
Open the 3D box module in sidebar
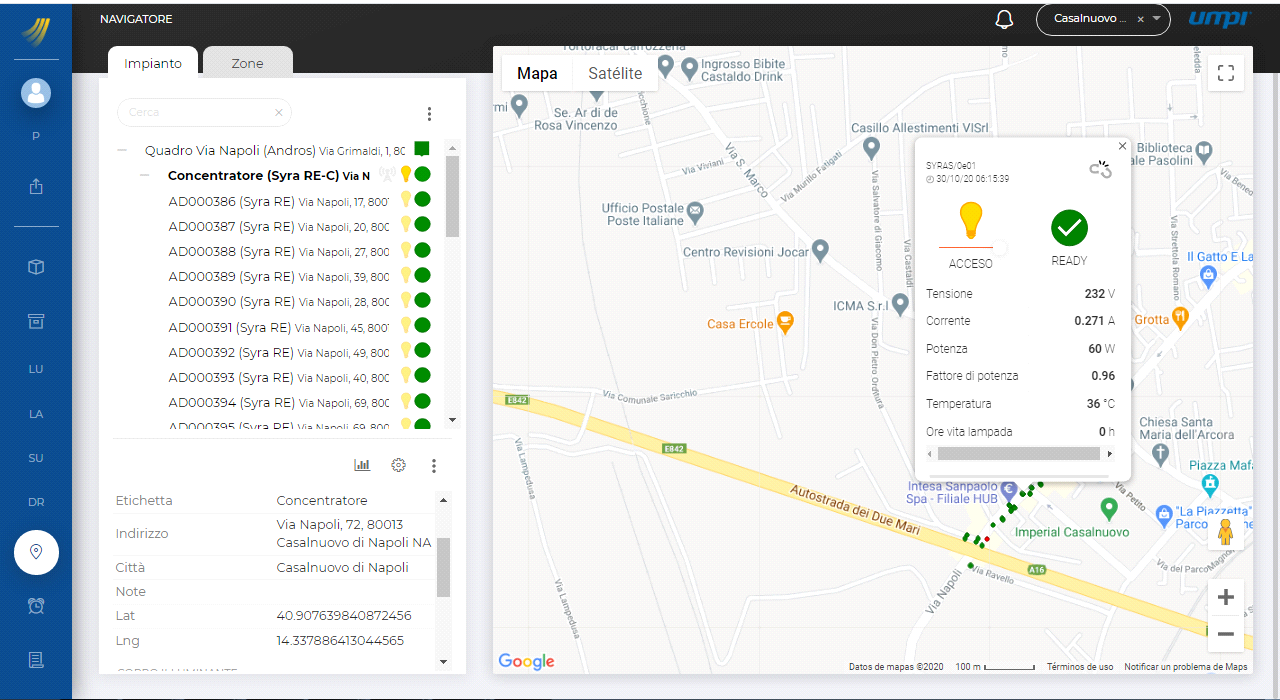(x=36, y=267)
